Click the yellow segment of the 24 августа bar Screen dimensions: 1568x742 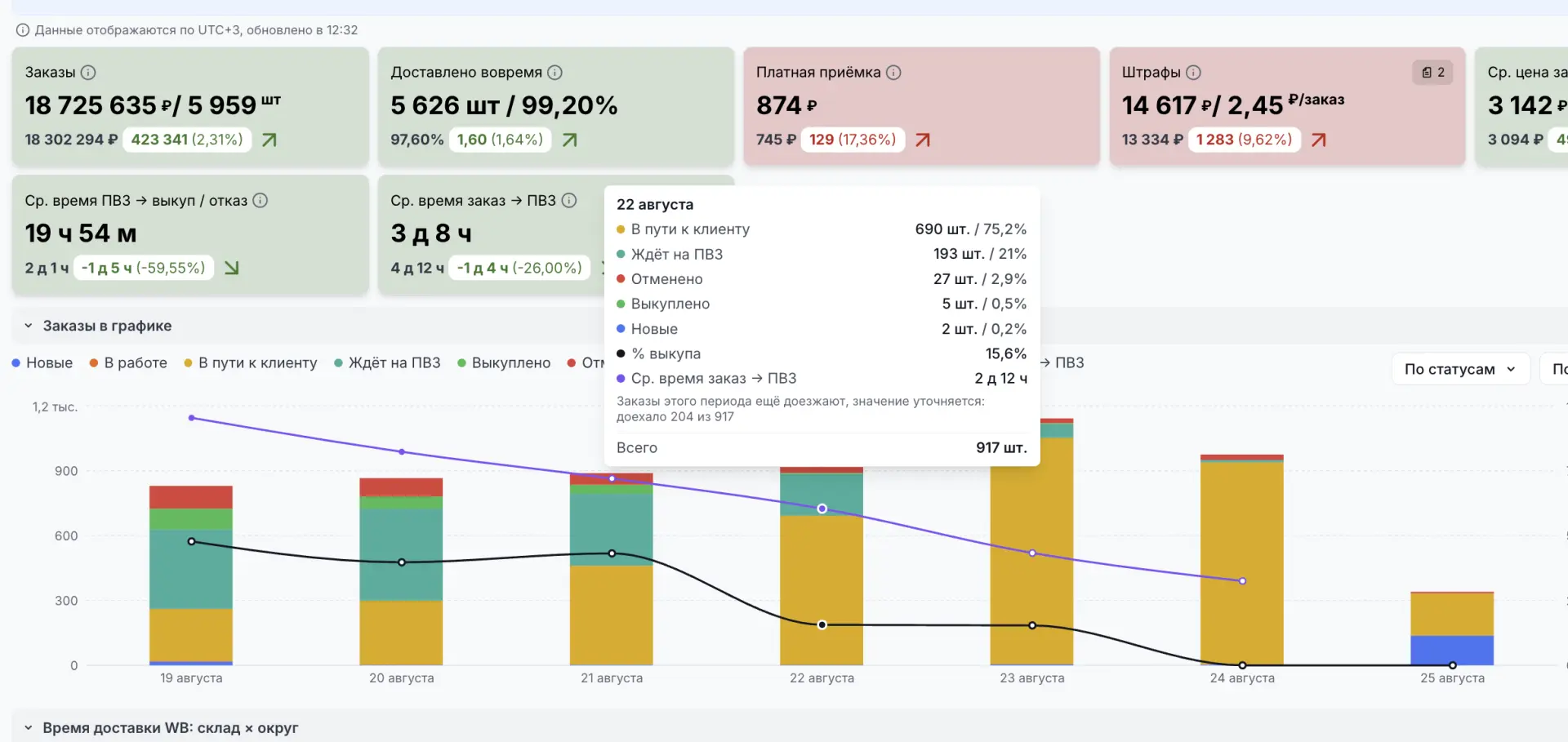1242,564
